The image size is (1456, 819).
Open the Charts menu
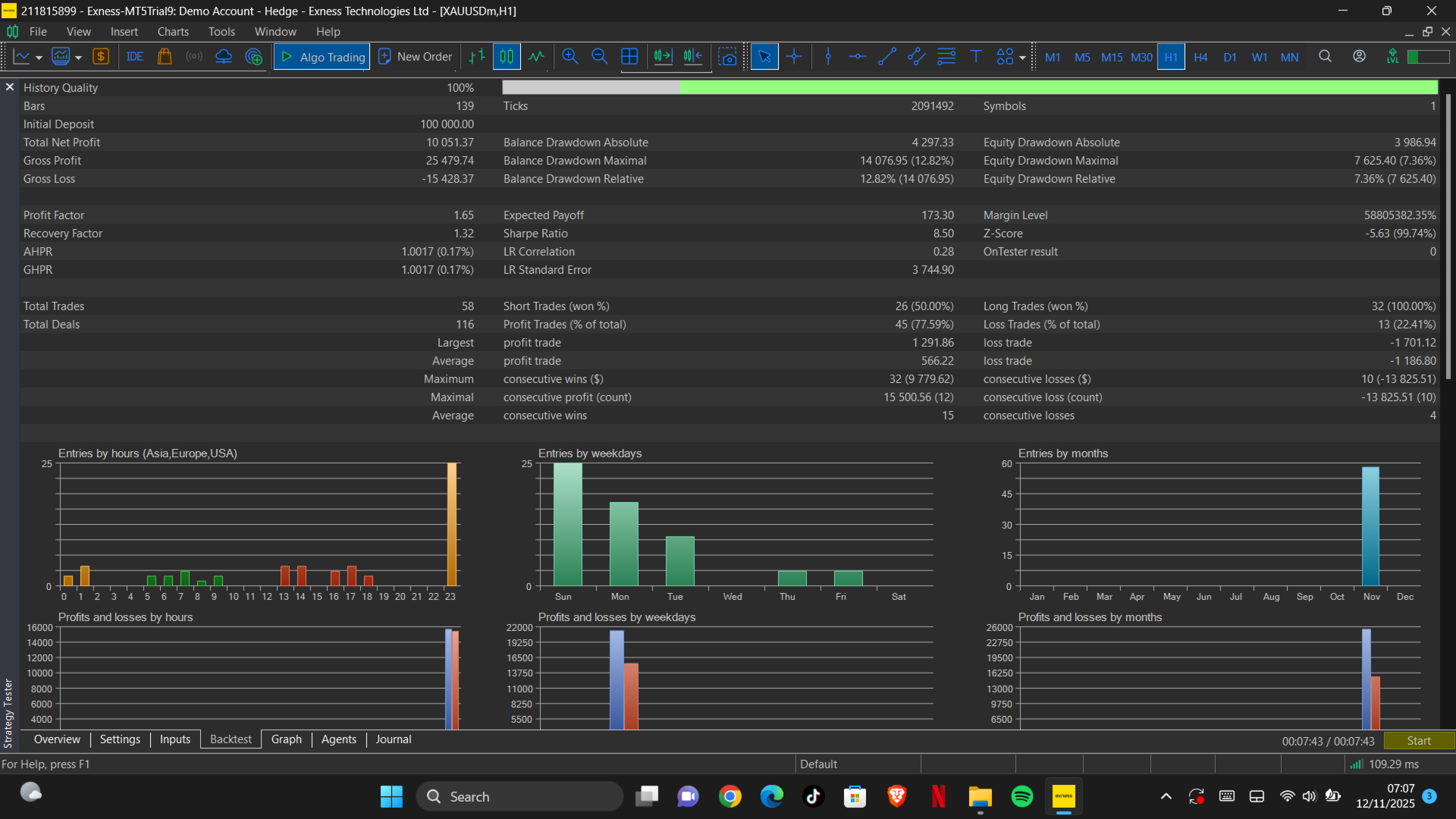pos(173,32)
